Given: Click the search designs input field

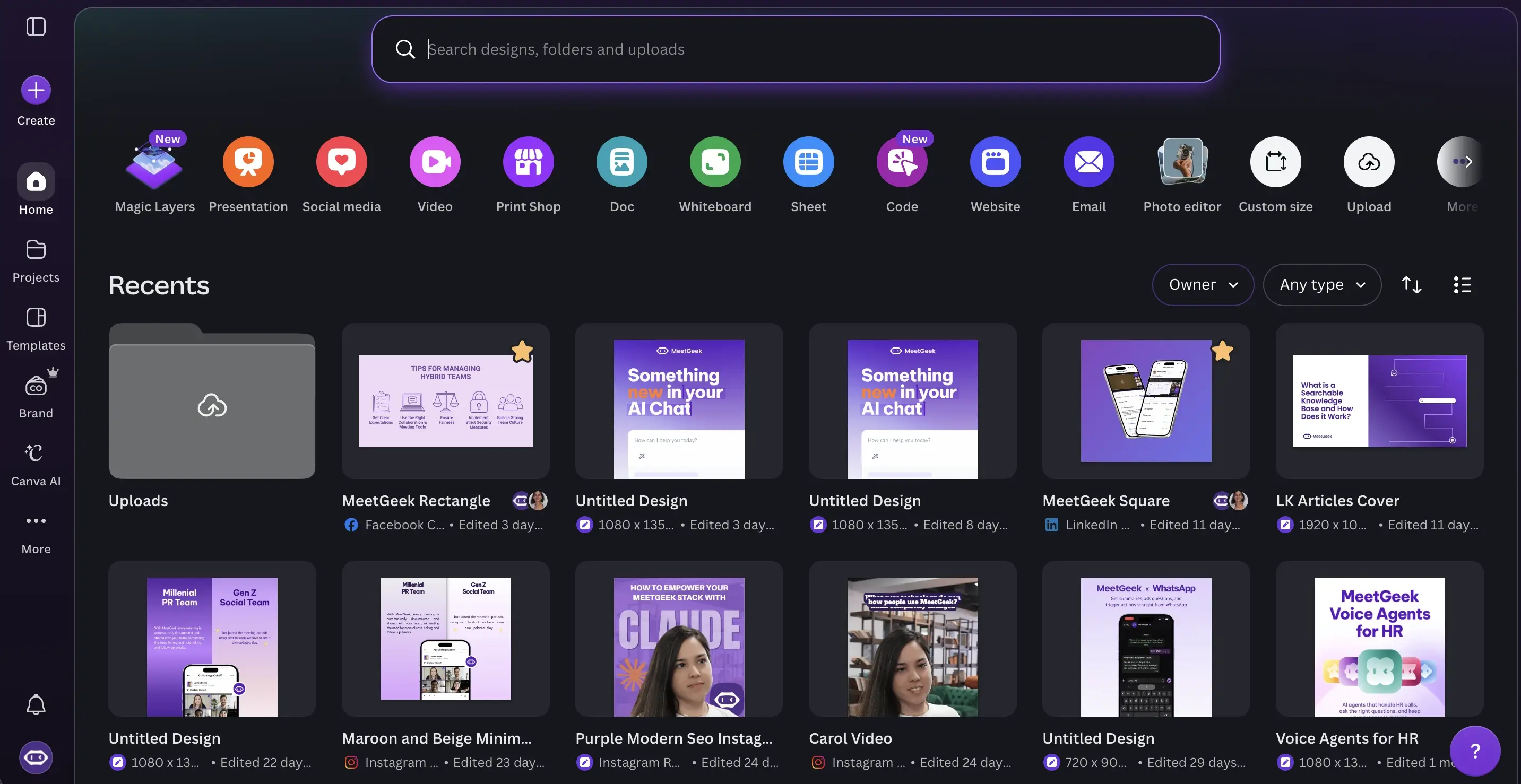Looking at the screenshot, I should (x=796, y=49).
